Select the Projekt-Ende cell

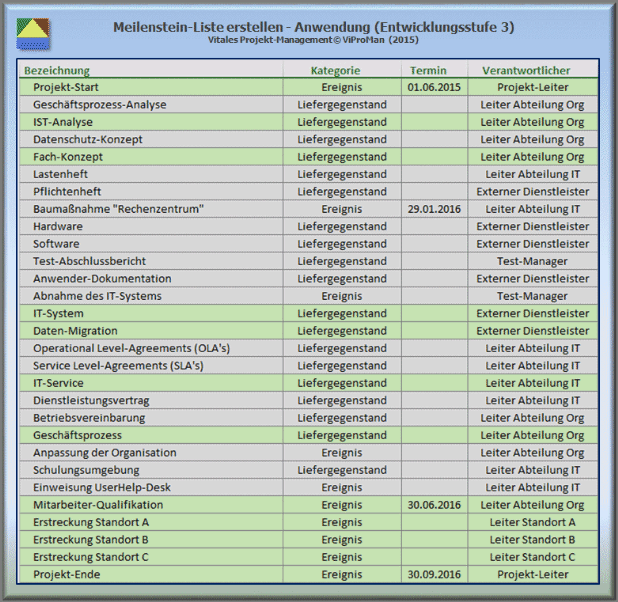tap(151, 574)
